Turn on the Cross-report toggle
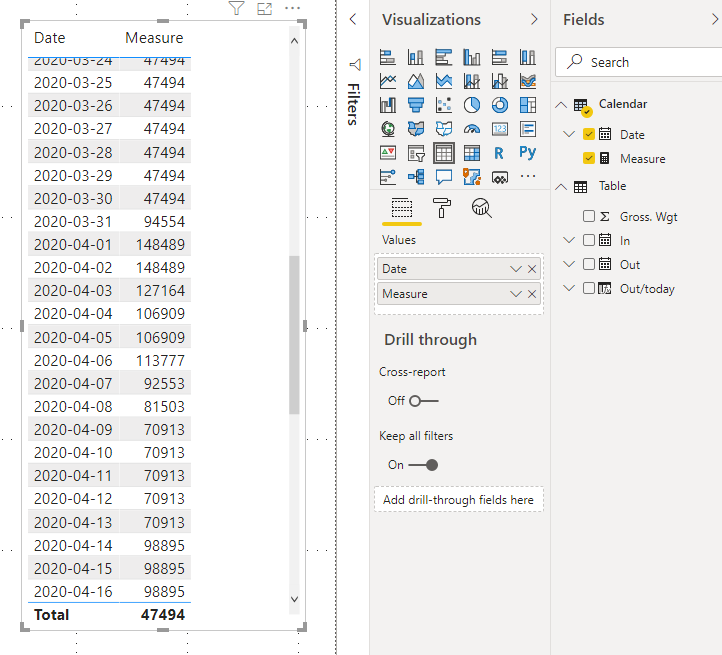Viewport: 722px width, 655px height. pos(423,401)
